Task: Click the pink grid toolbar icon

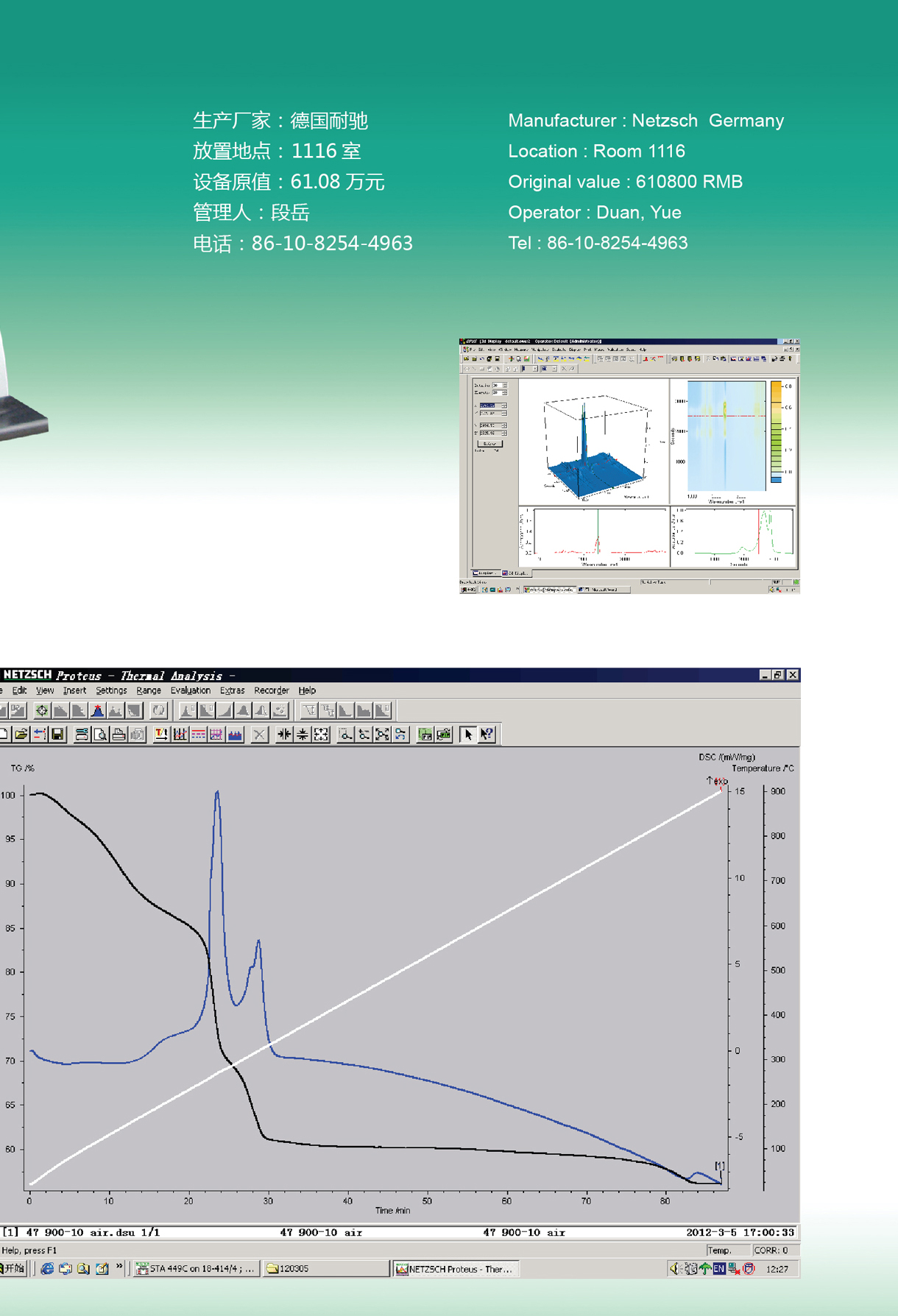Action: 216,734
